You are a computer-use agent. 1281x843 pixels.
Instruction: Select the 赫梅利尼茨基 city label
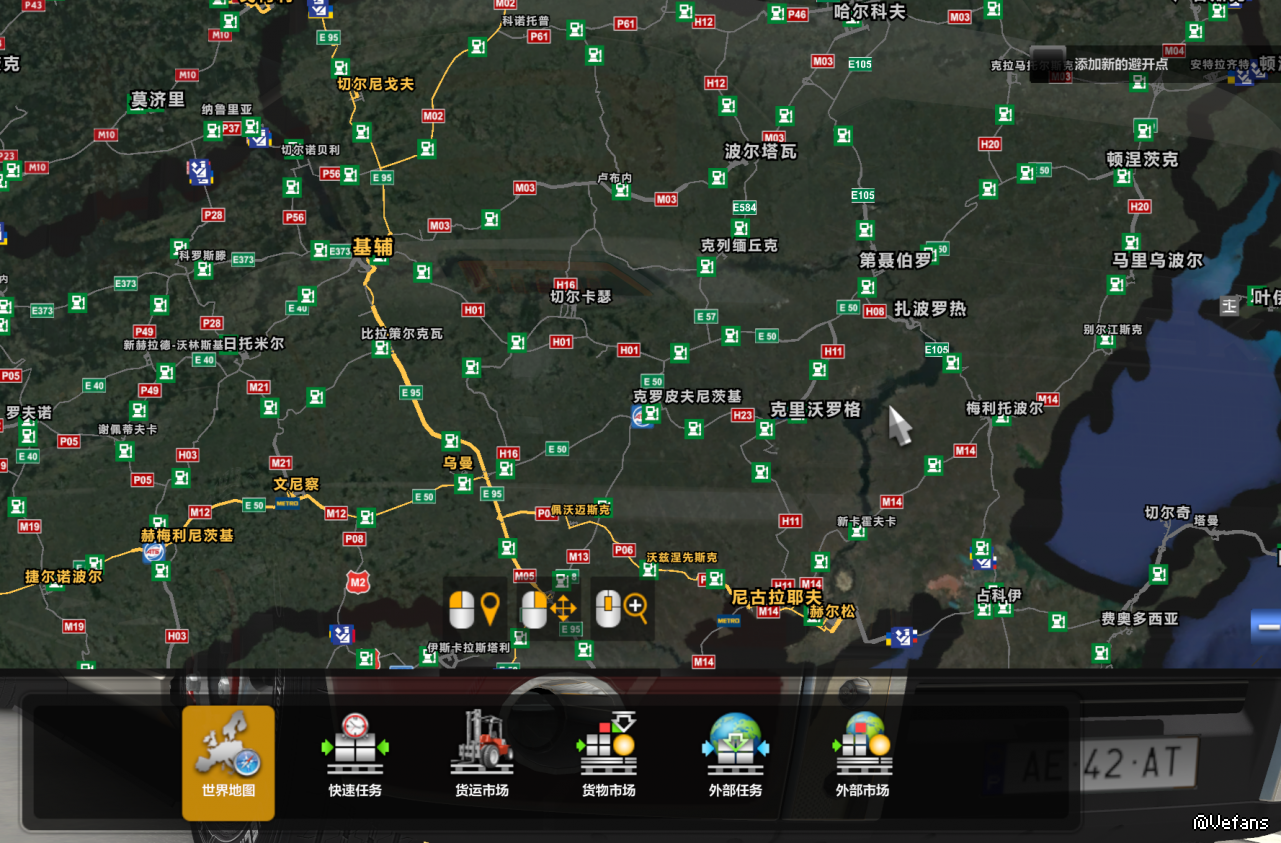coord(187,535)
